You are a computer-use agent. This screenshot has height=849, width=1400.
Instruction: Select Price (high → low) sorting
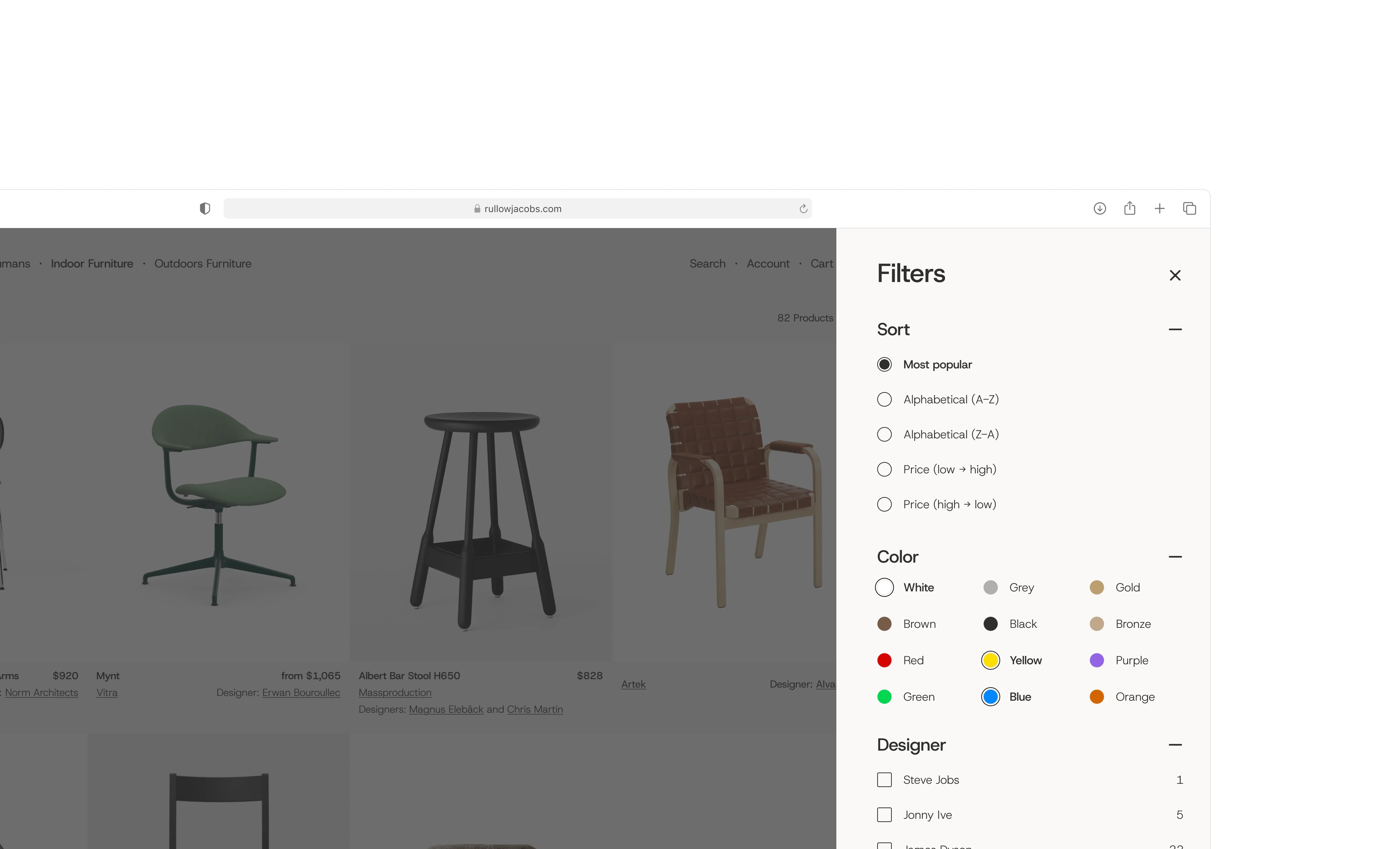(x=937, y=504)
